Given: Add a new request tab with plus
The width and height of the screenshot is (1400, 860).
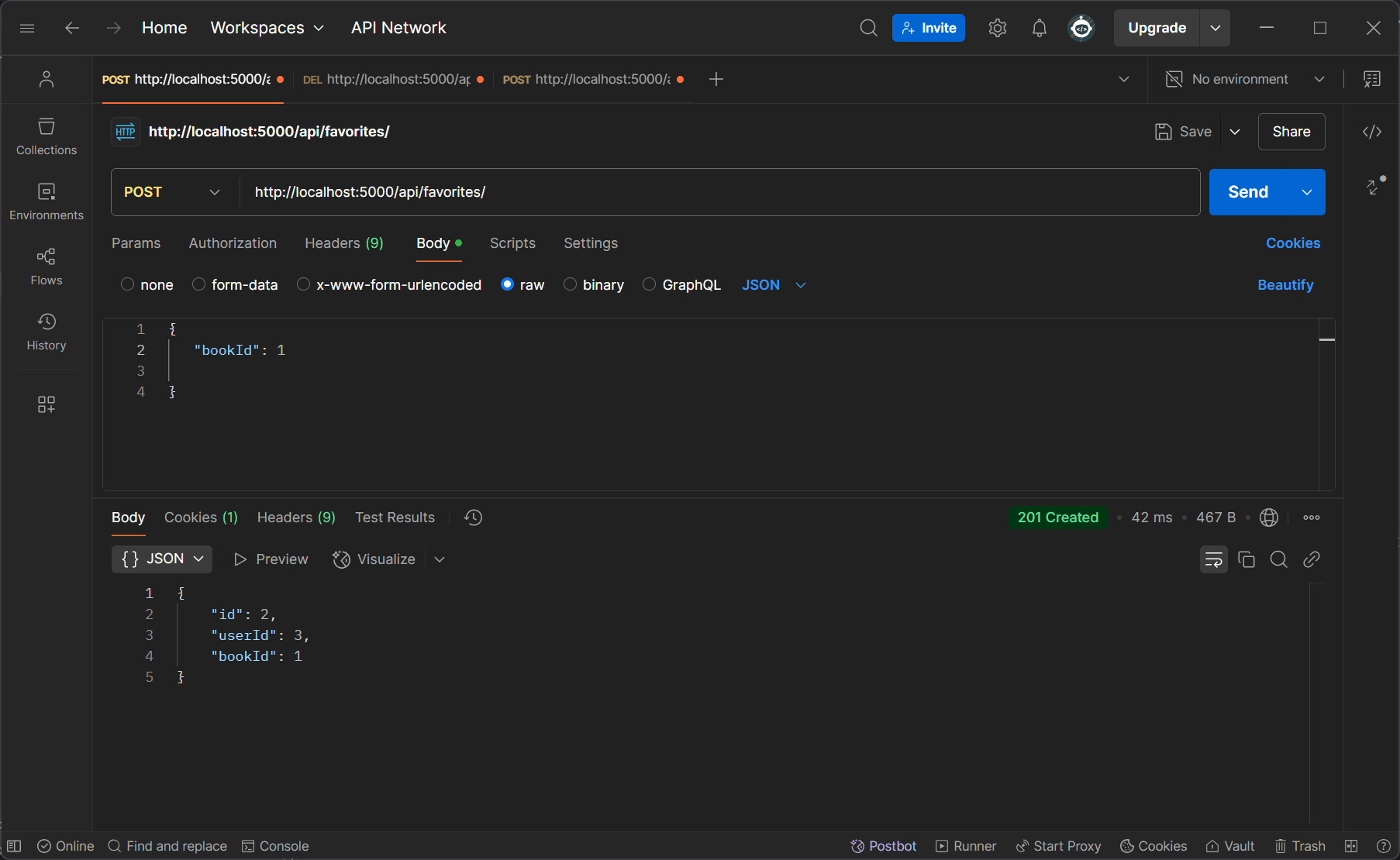Looking at the screenshot, I should (716, 79).
